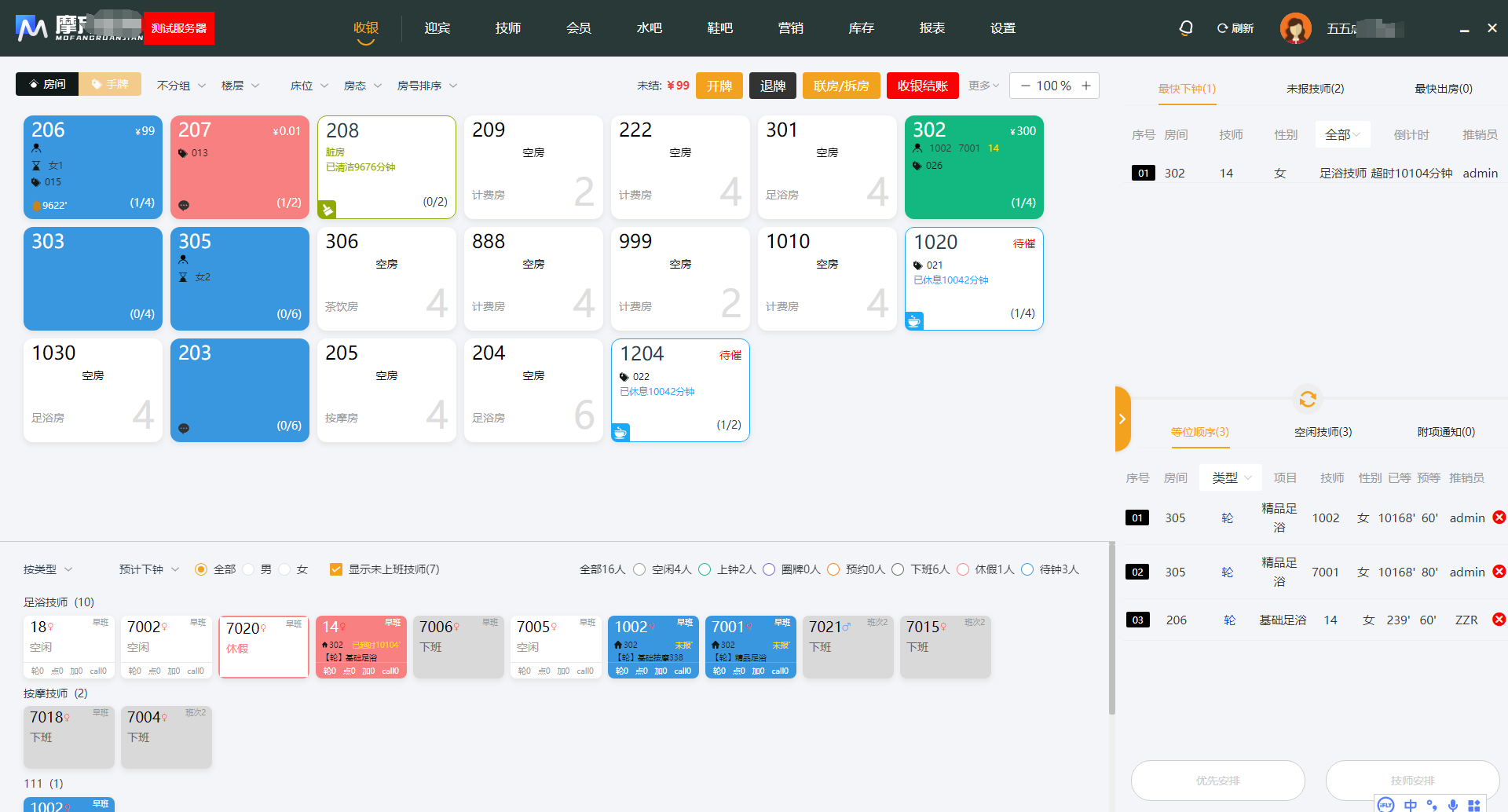Click the tea cup icon on room 1020
This screenshot has height=812, width=1508.
pos(914,321)
